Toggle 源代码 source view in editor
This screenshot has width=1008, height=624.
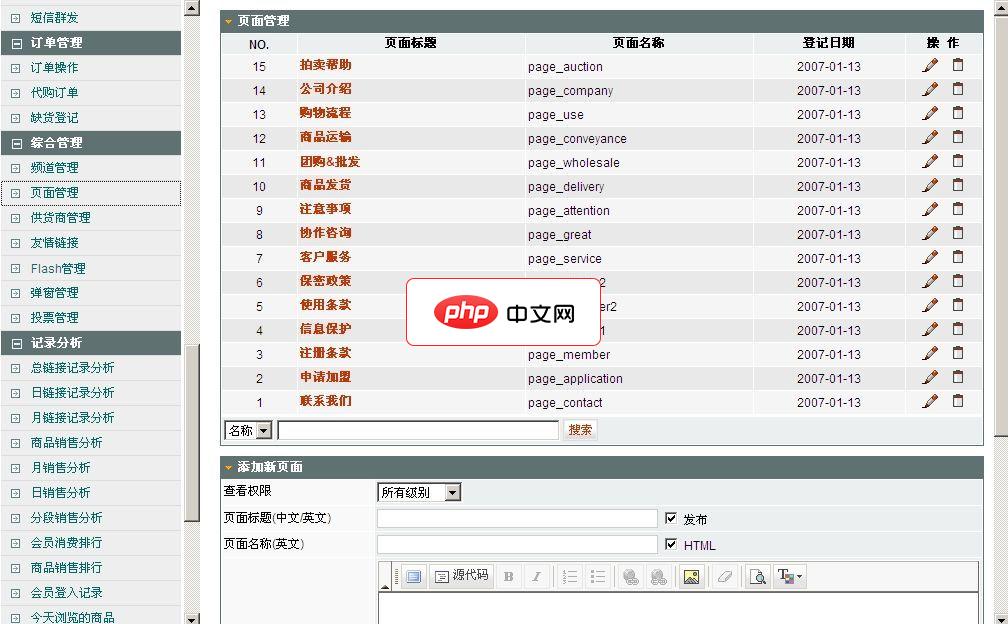click(x=462, y=576)
